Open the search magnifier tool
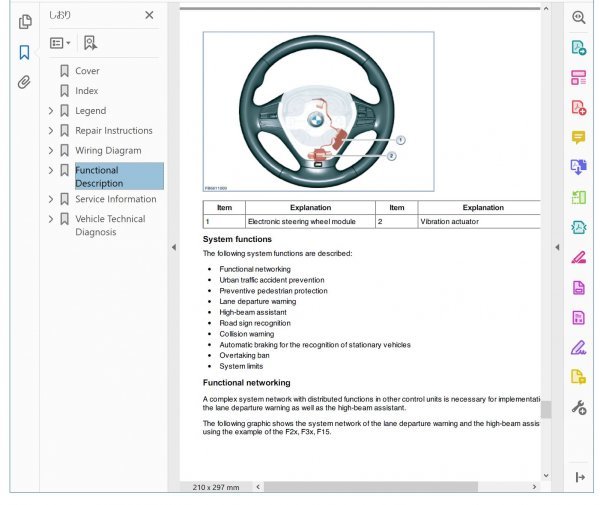Image resolution: width=600 pixels, height=505 pixels. click(x=579, y=17)
